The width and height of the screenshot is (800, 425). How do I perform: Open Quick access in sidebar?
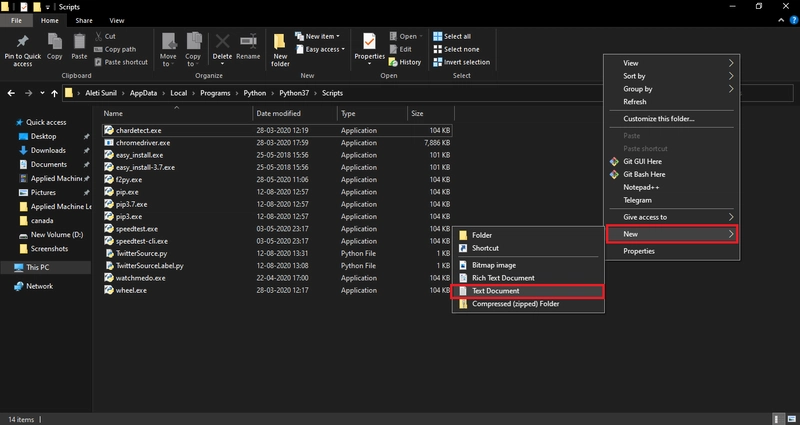pyautogui.click(x=46, y=122)
